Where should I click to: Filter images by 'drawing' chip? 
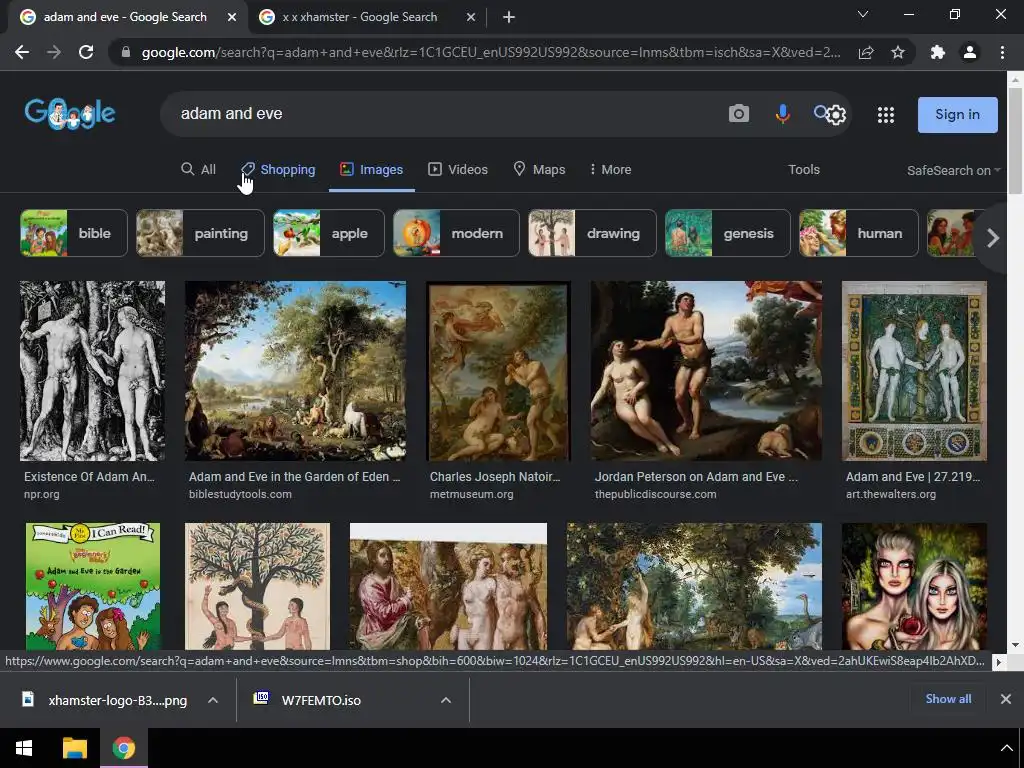pyautogui.click(x=592, y=233)
